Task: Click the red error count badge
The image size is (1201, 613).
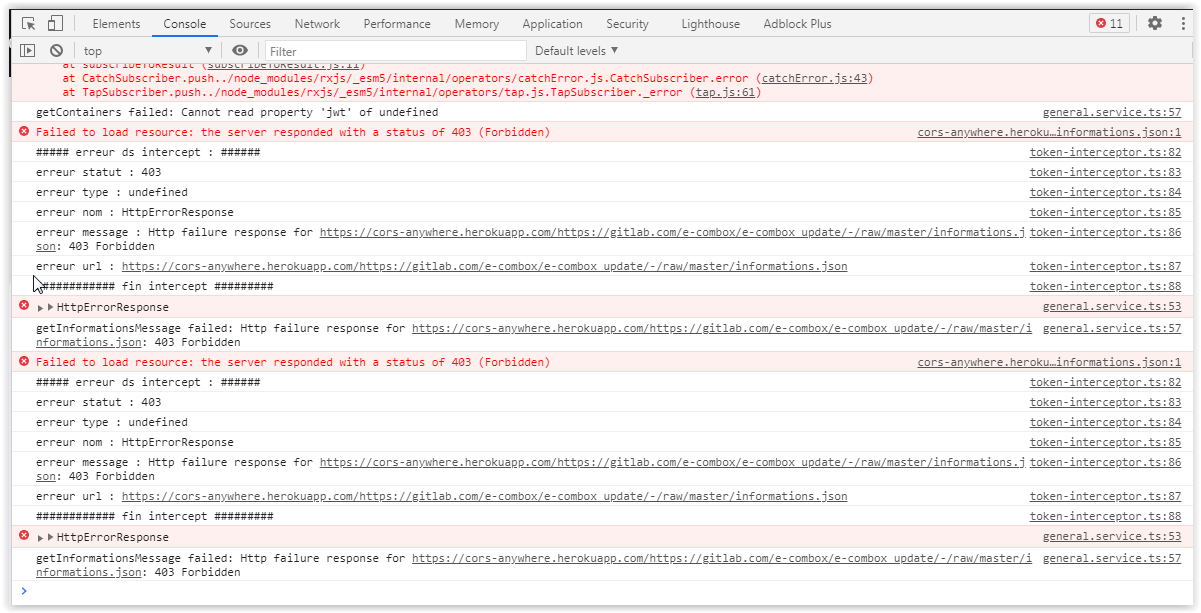Action: (1109, 23)
